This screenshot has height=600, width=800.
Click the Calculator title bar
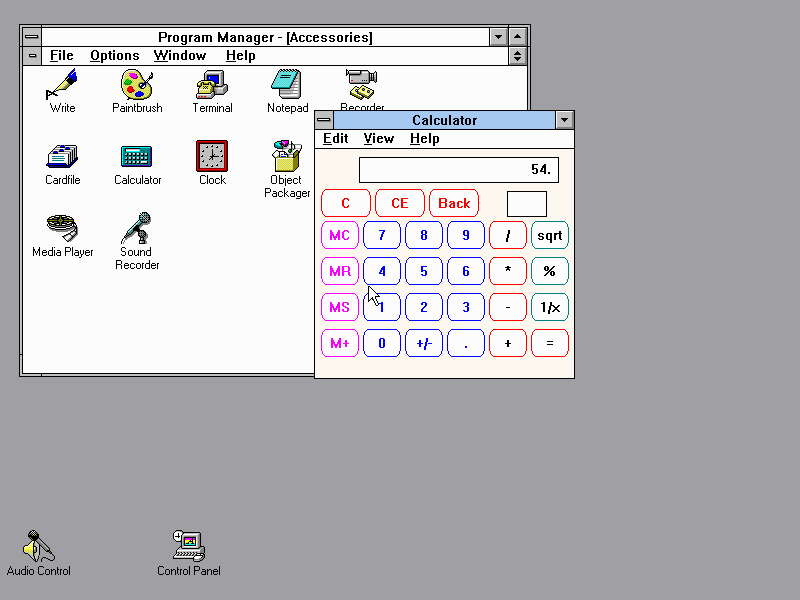point(444,120)
